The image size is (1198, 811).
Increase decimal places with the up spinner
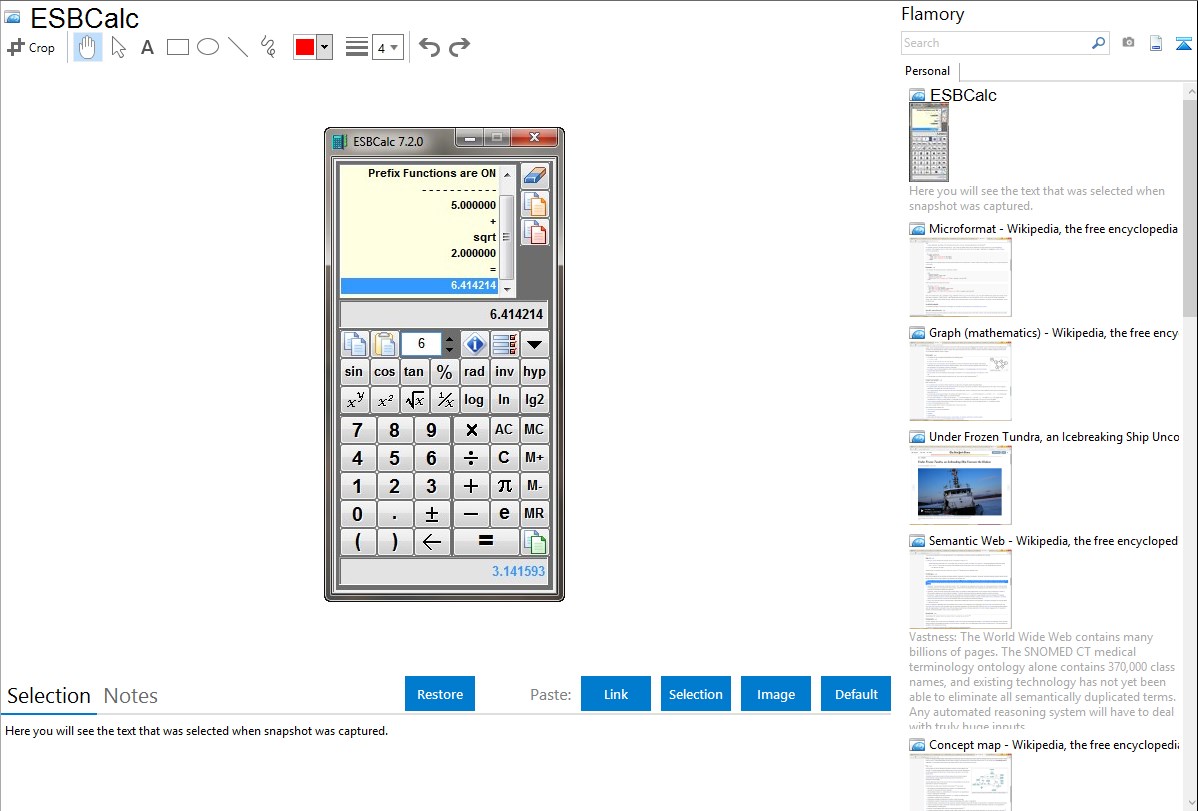click(x=449, y=339)
